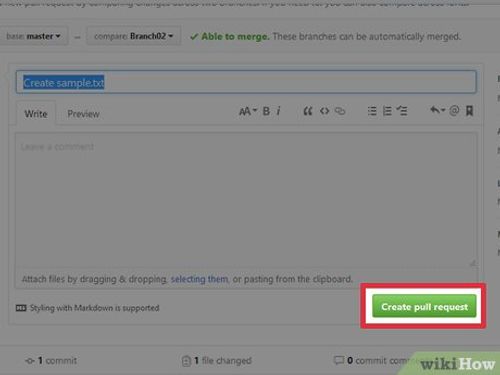Image resolution: width=500 pixels, height=375 pixels.
Task: Click the bookmark reference icon
Action: tap(469, 111)
